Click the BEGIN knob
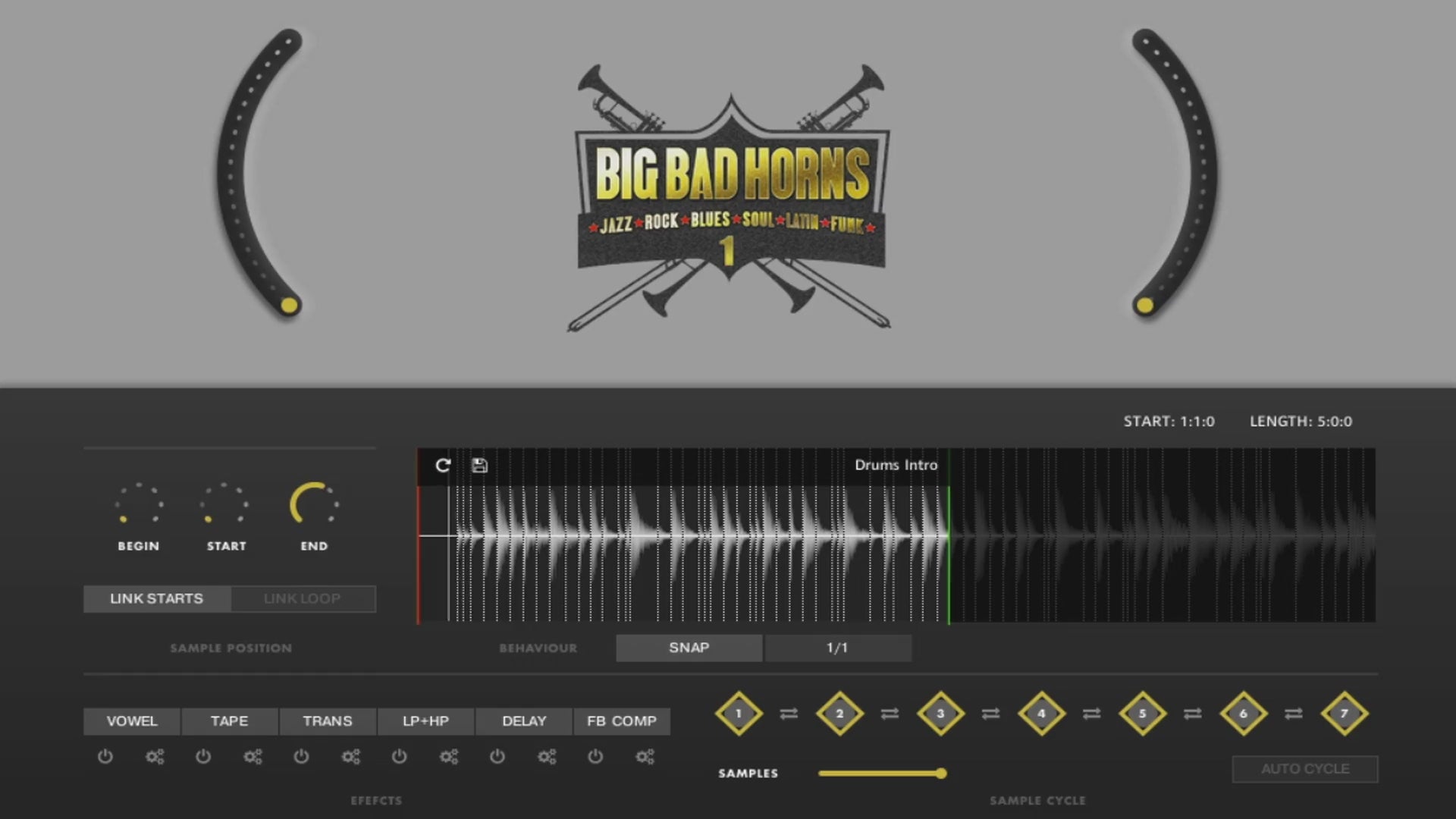Screen dimensions: 1456x819 [139, 504]
